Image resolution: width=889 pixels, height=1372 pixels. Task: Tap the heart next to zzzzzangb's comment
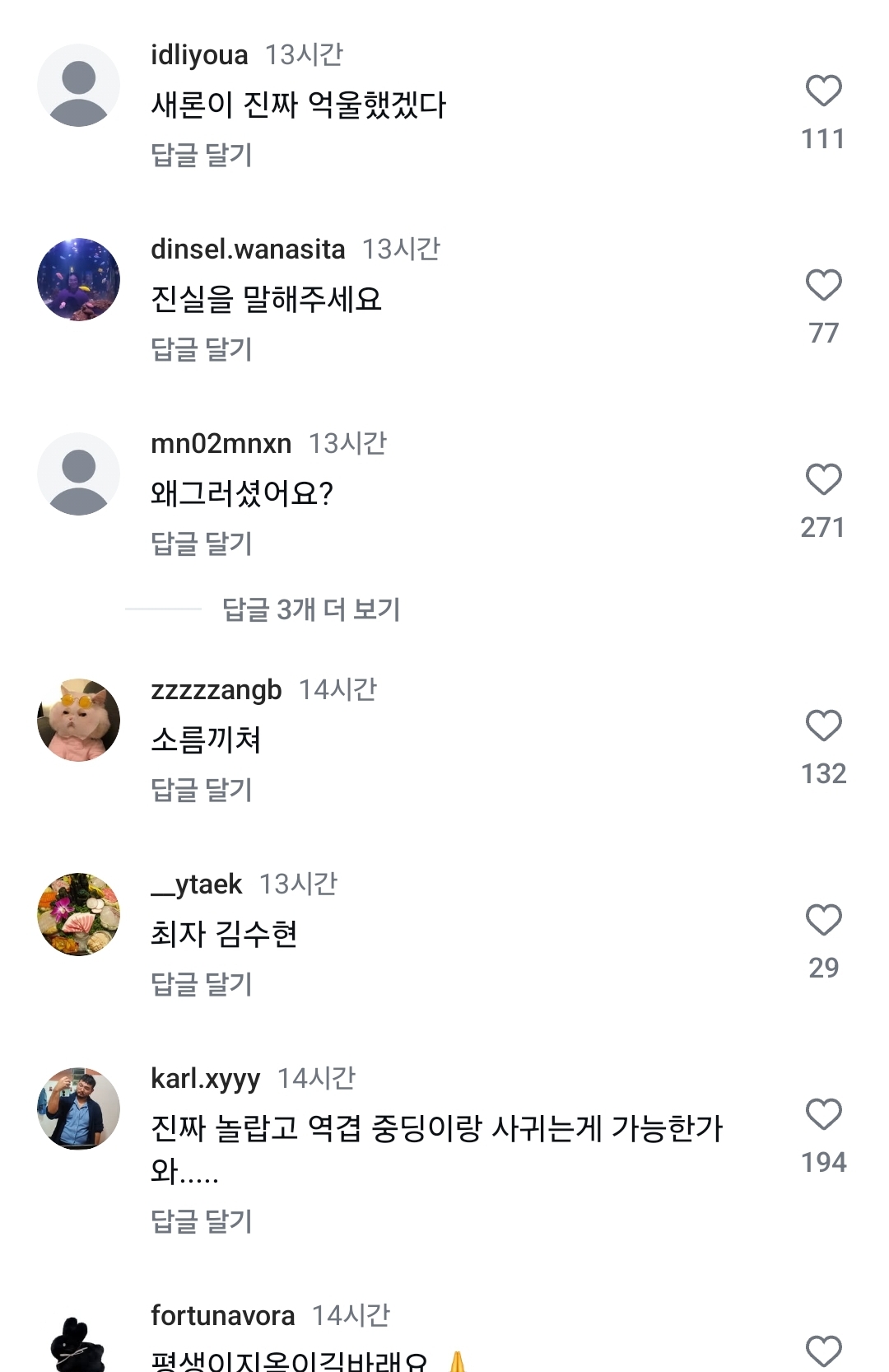pos(823,726)
